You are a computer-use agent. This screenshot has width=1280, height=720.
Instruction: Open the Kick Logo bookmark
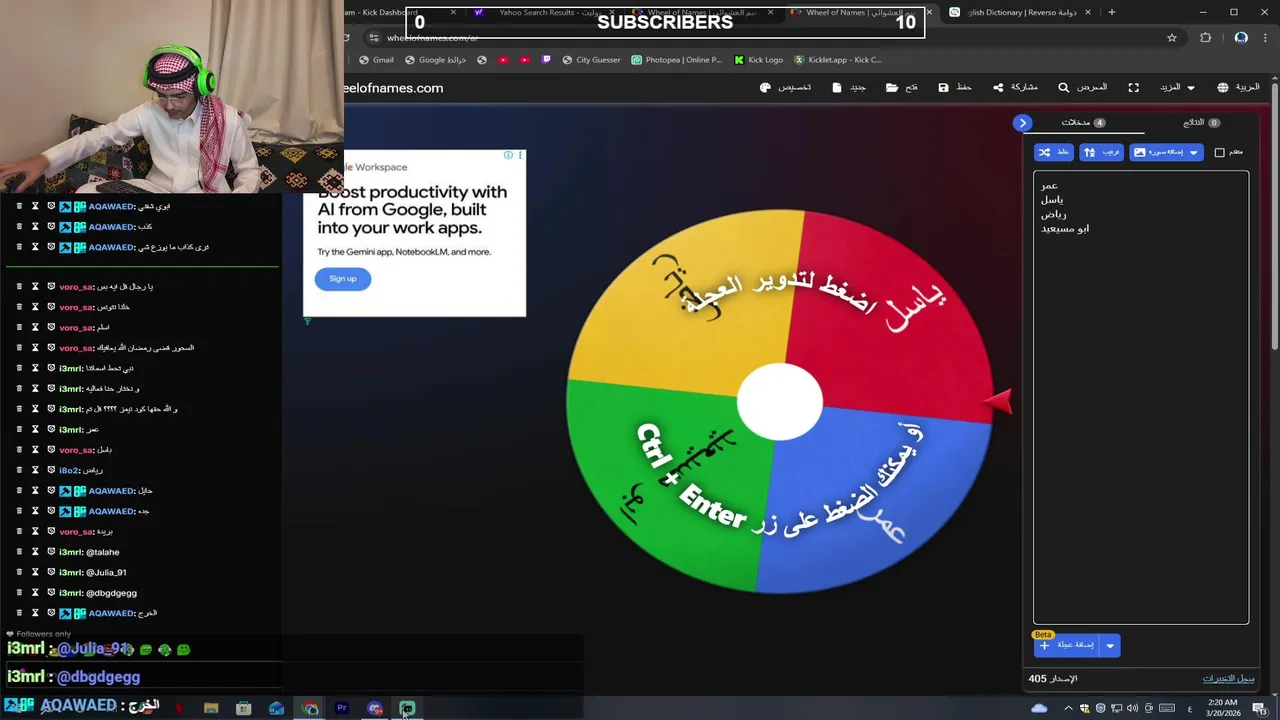click(x=758, y=60)
